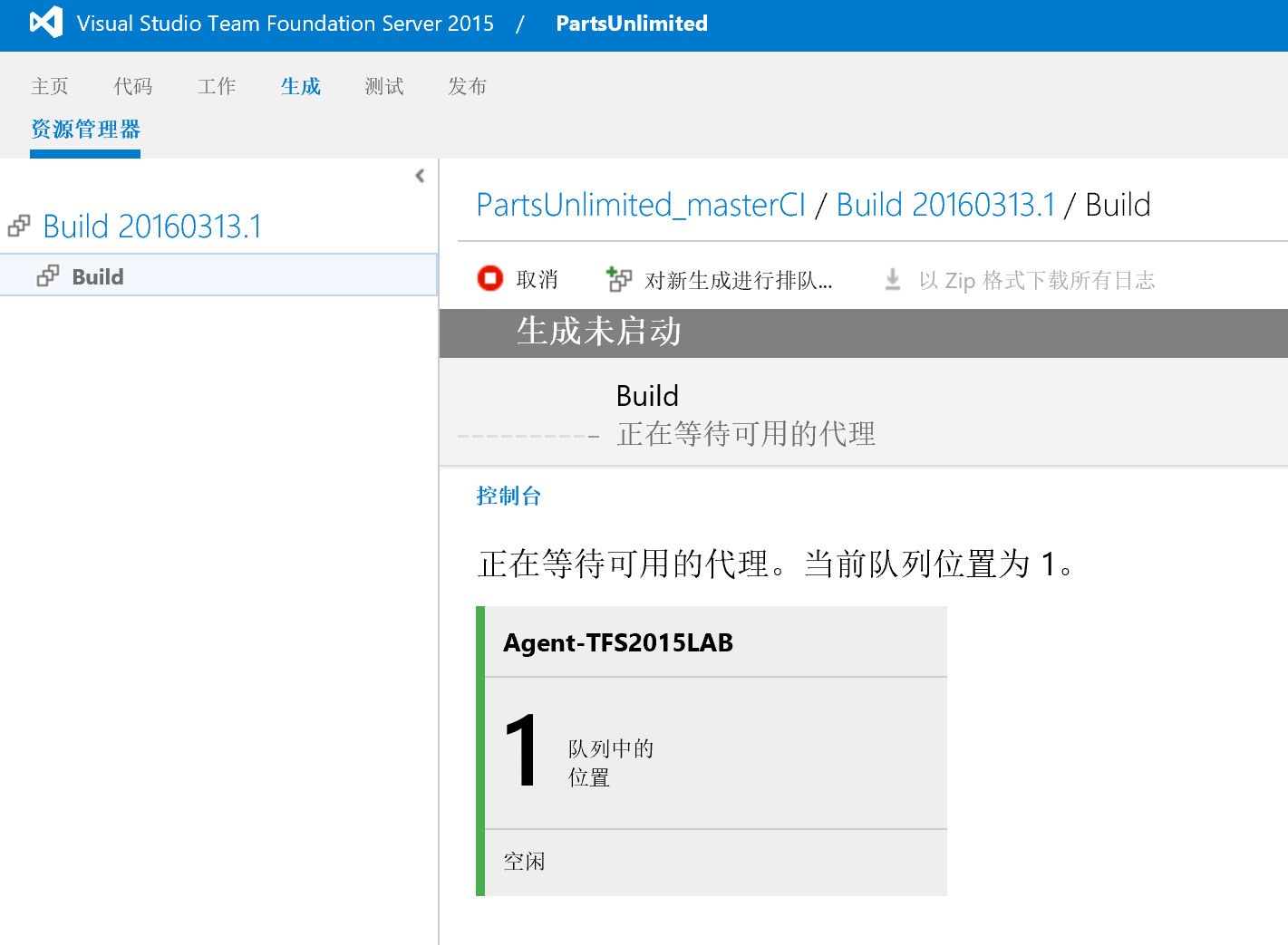Click the download logs arrow icon

893,279
